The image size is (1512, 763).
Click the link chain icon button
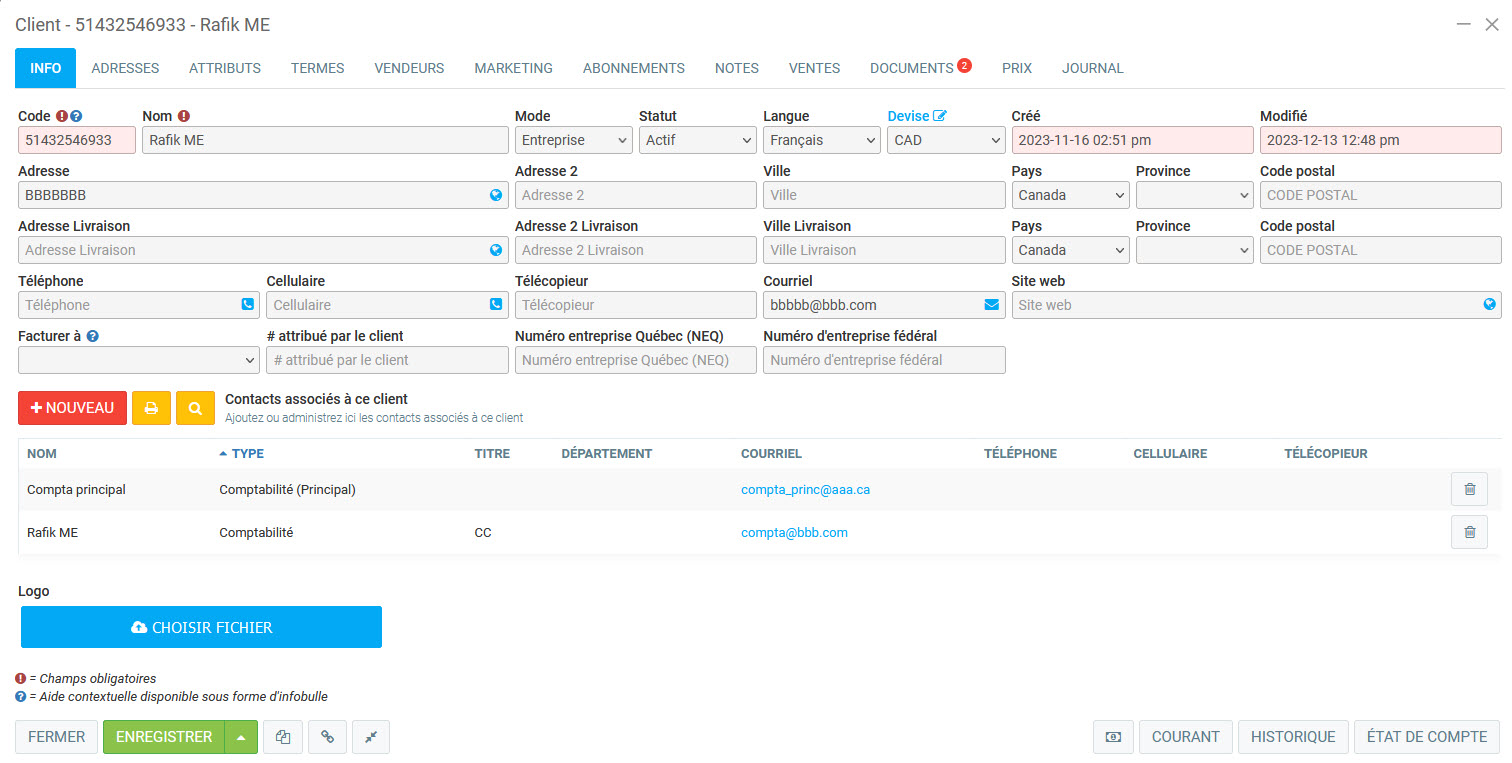[x=327, y=737]
